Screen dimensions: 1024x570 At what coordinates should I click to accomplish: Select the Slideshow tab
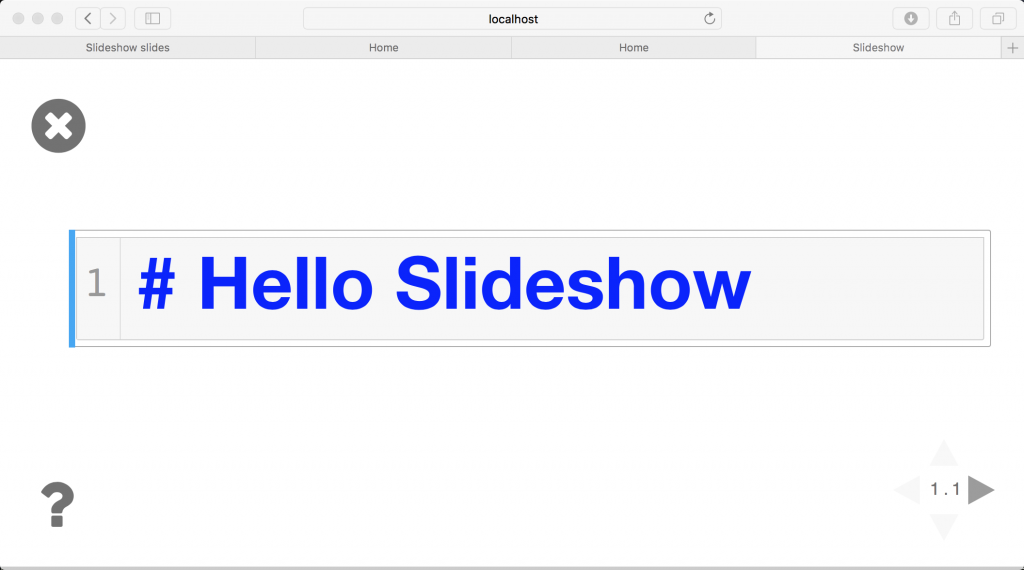coord(878,48)
